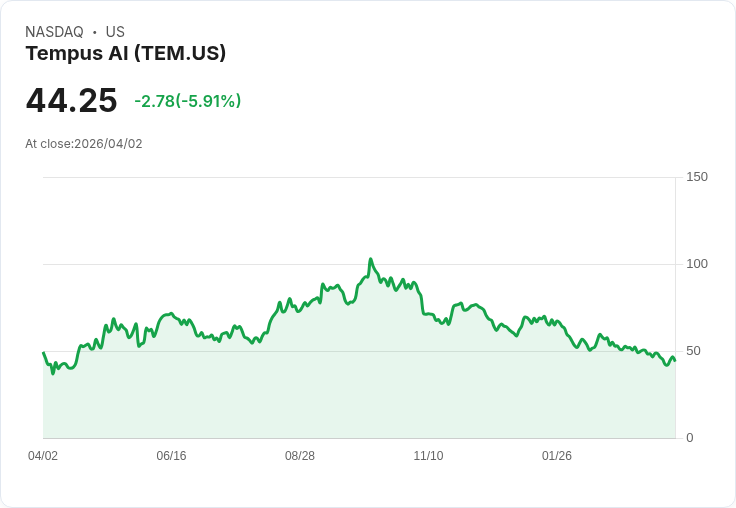Click the 150 gridline at chart top
Image resolution: width=736 pixels, height=508 pixels.
point(359,177)
